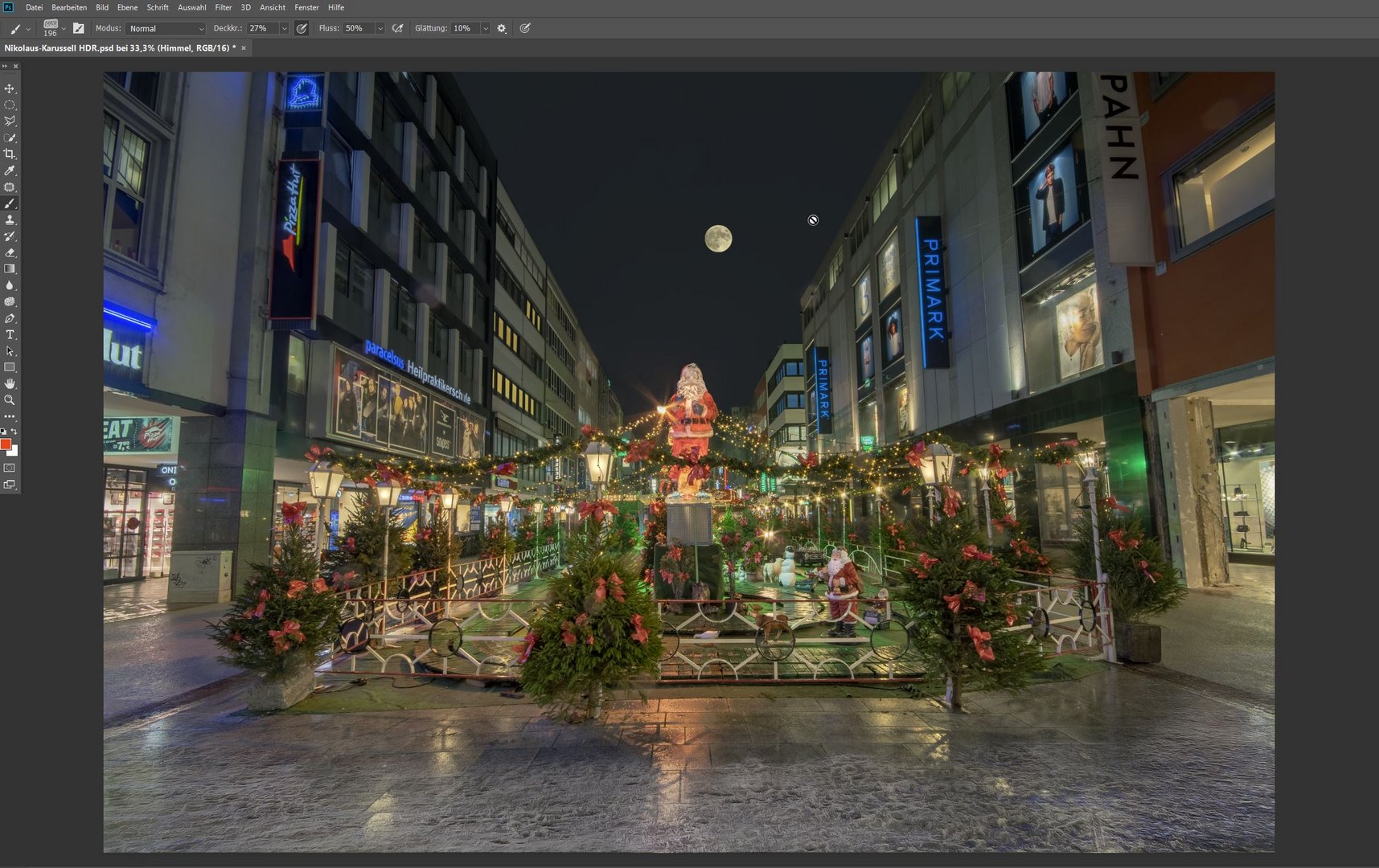Image resolution: width=1379 pixels, height=868 pixels.
Task: Open the Ebene menu
Action: click(x=127, y=7)
